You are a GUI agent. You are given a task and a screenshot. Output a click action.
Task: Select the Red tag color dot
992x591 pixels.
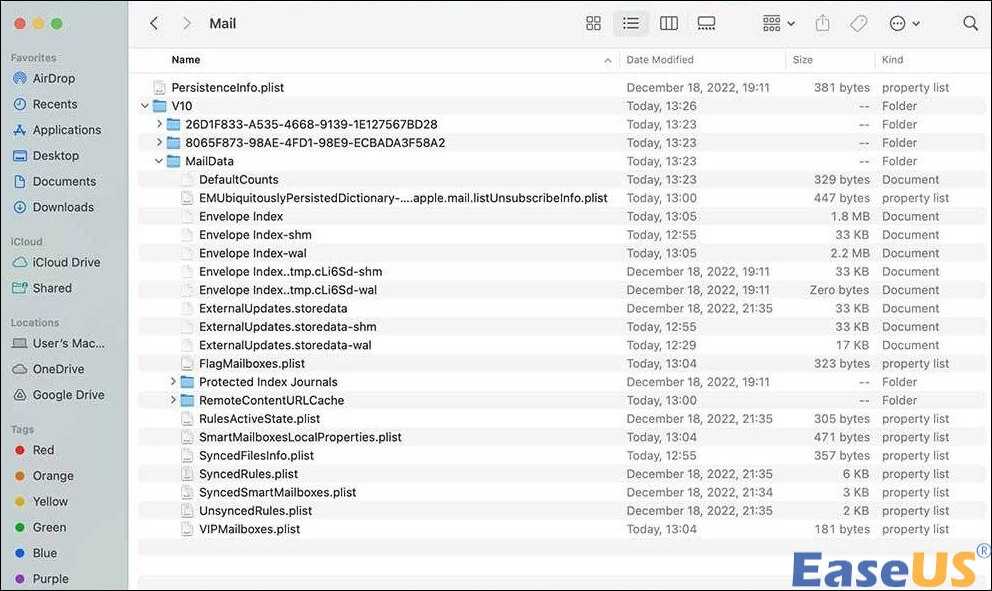pyautogui.click(x=19, y=450)
